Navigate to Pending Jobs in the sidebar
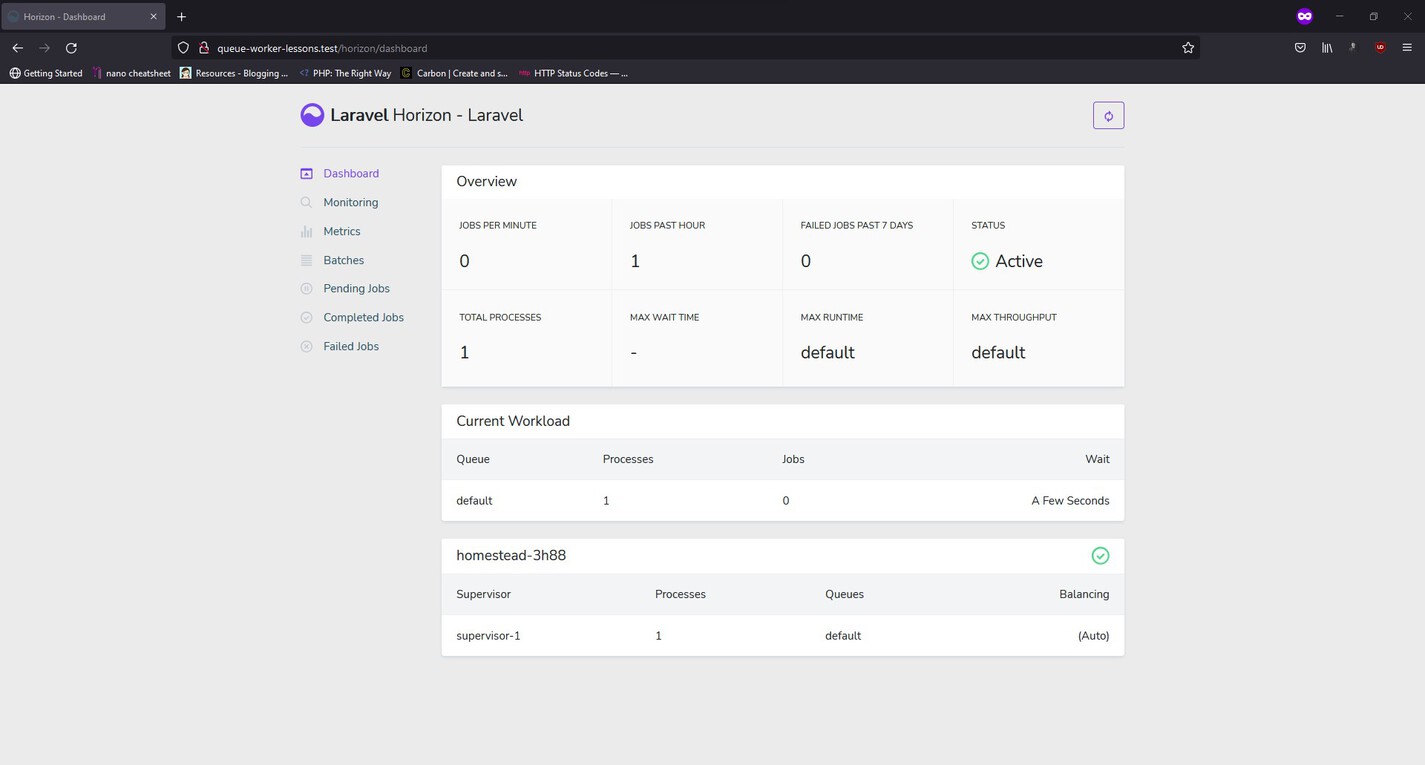 (x=356, y=288)
